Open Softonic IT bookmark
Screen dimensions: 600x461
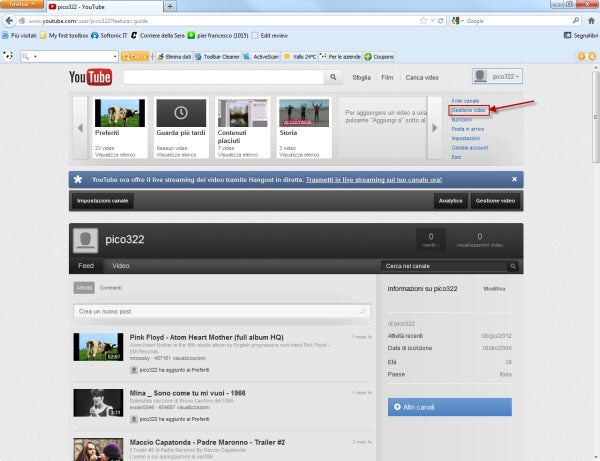tap(109, 36)
